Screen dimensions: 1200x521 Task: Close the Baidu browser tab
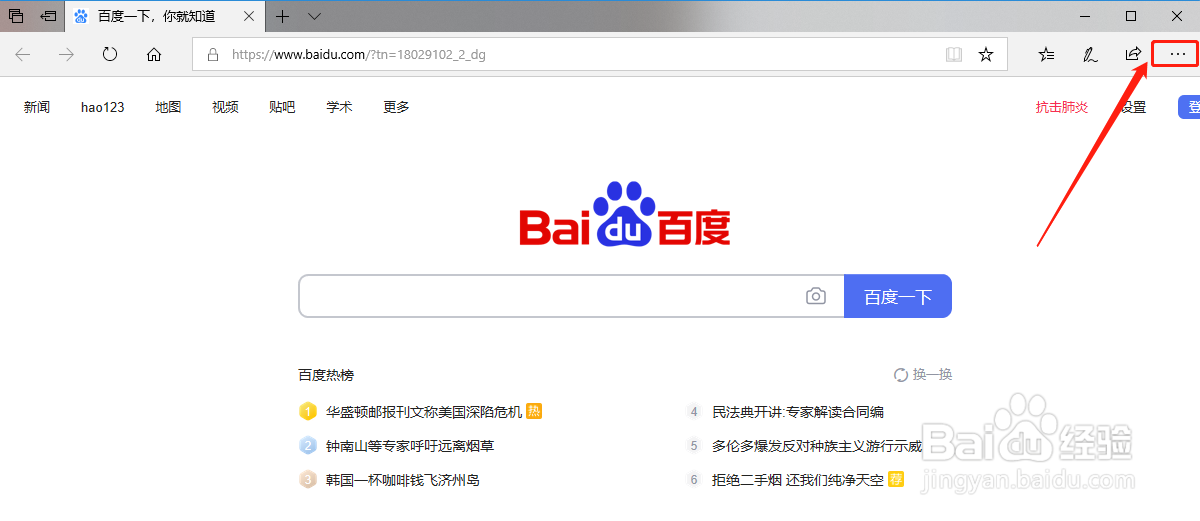click(x=249, y=16)
